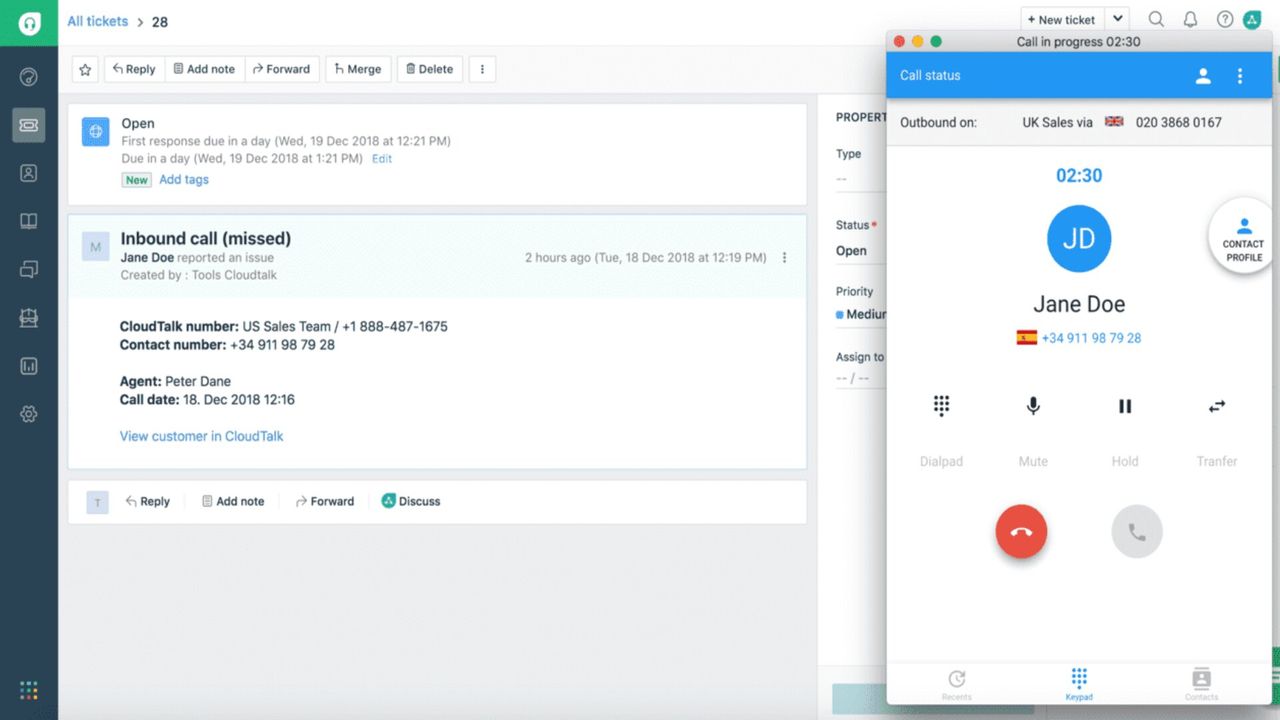Viewport: 1280px width, 720px height.
Task: Open the forums chat icon in sidebar
Action: click(29, 269)
